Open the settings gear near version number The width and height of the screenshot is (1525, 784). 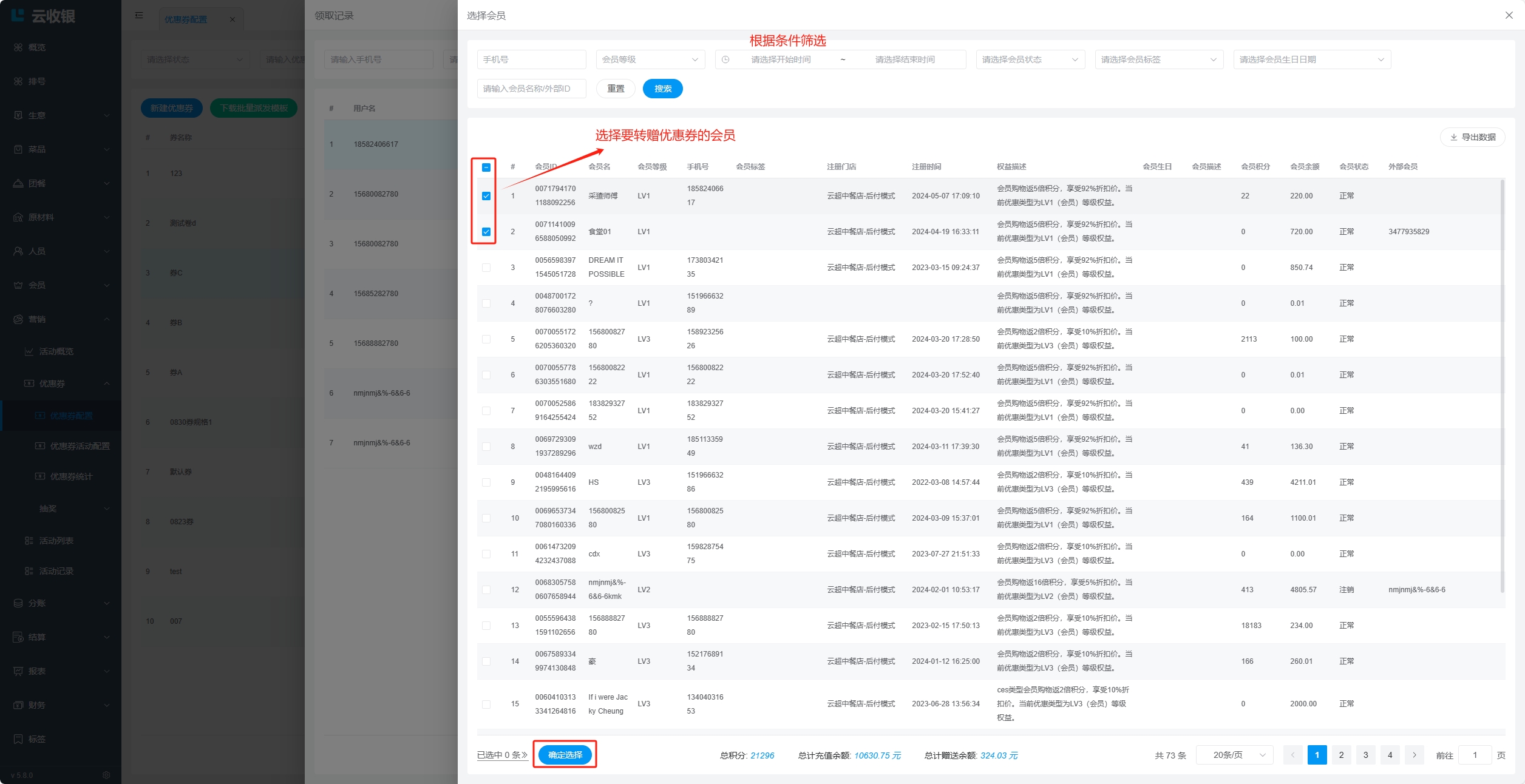[x=106, y=775]
